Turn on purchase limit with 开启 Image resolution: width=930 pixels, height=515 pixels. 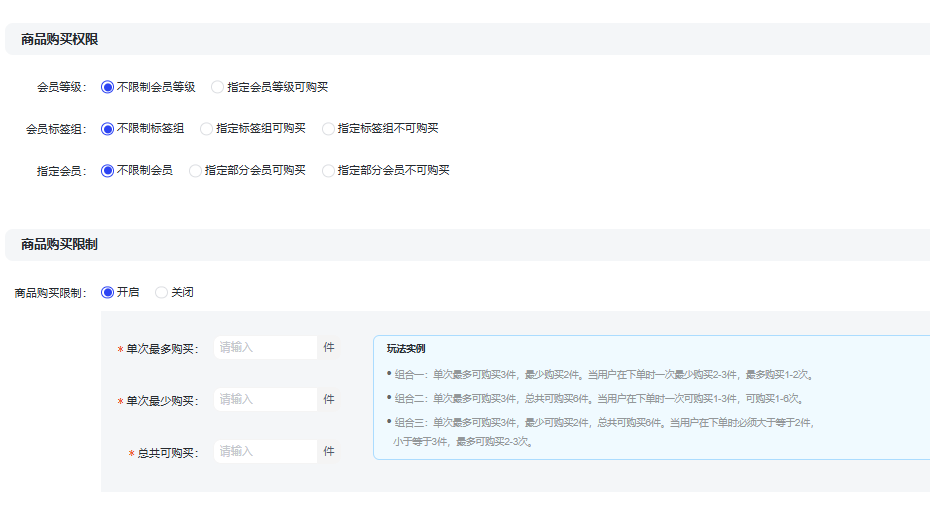(108, 292)
